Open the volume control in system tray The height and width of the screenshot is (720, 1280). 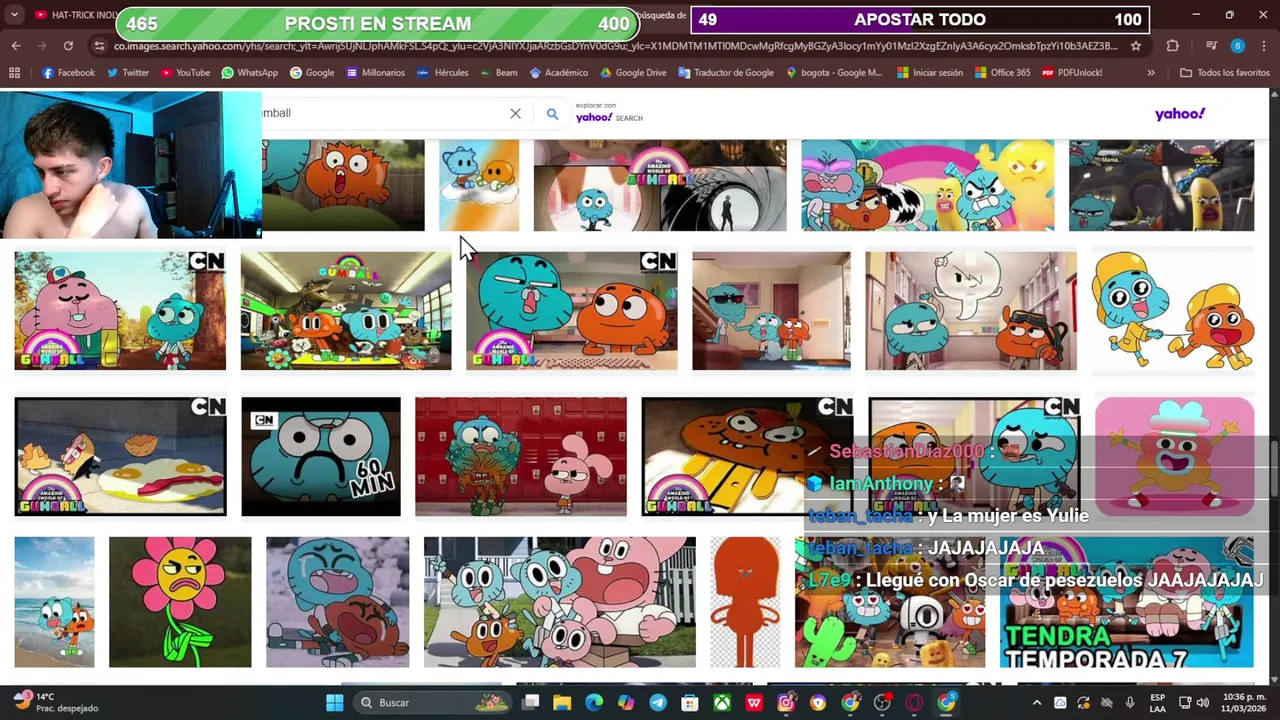[1203, 703]
